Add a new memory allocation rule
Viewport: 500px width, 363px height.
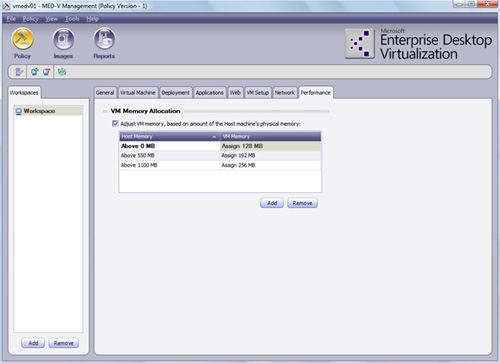(x=272, y=203)
